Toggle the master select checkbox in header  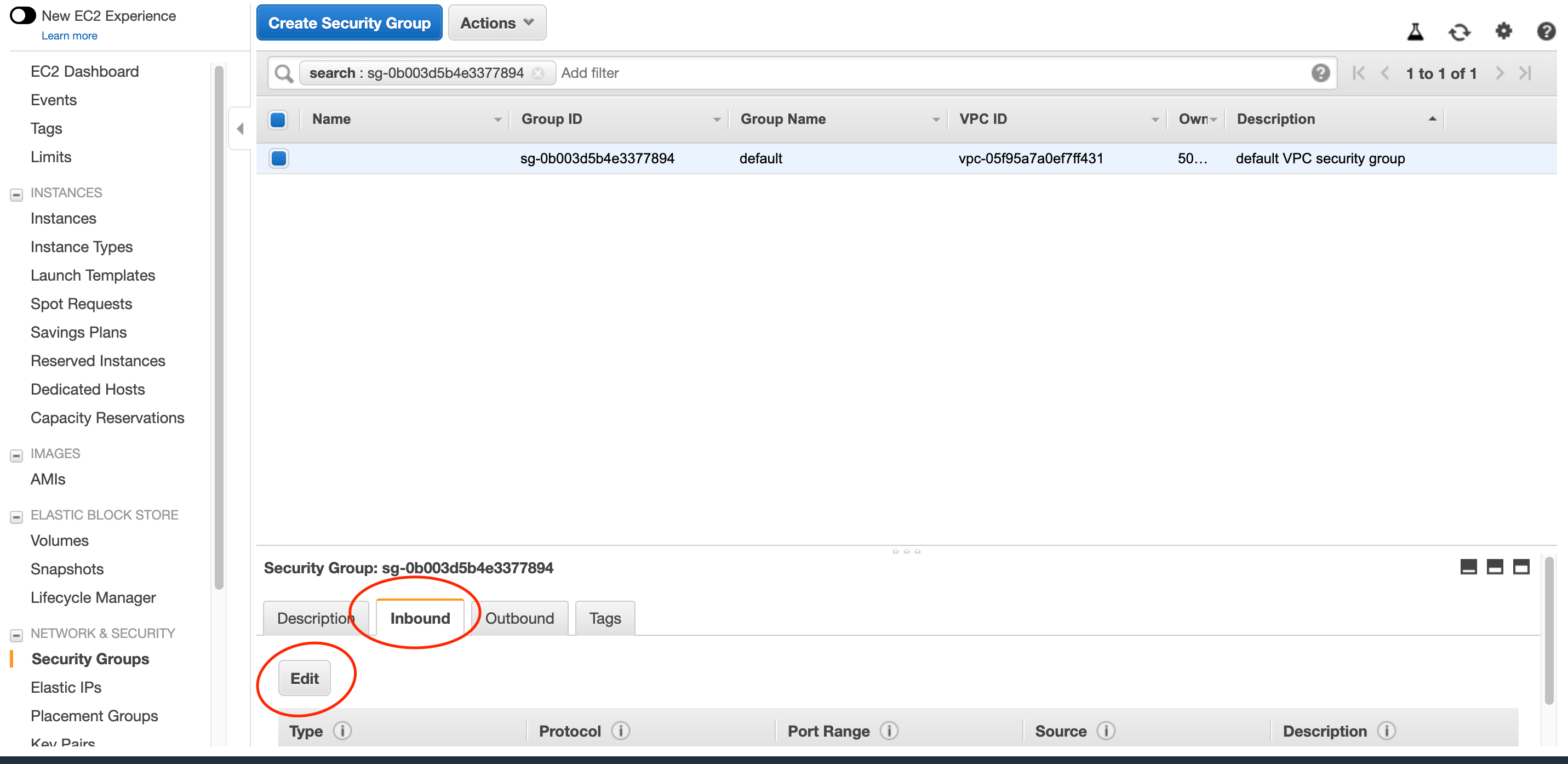280,119
